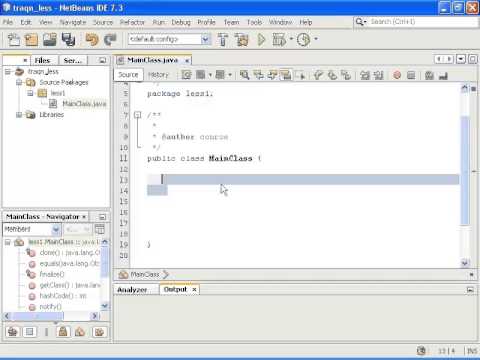Toggle Show Fields navigator filter
The height and width of the screenshot is (360, 480).
(30, 332)
